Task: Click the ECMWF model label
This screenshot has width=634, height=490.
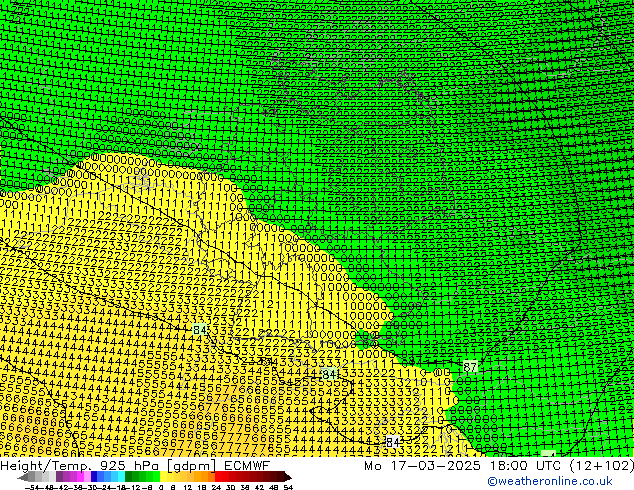Action: click(x=247, y=465)
